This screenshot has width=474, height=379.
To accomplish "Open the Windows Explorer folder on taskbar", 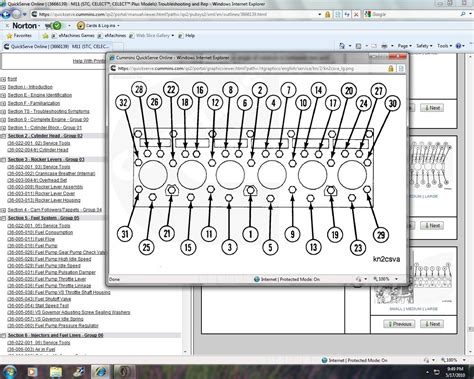I will pyautogui.click(x=56, y=372).
